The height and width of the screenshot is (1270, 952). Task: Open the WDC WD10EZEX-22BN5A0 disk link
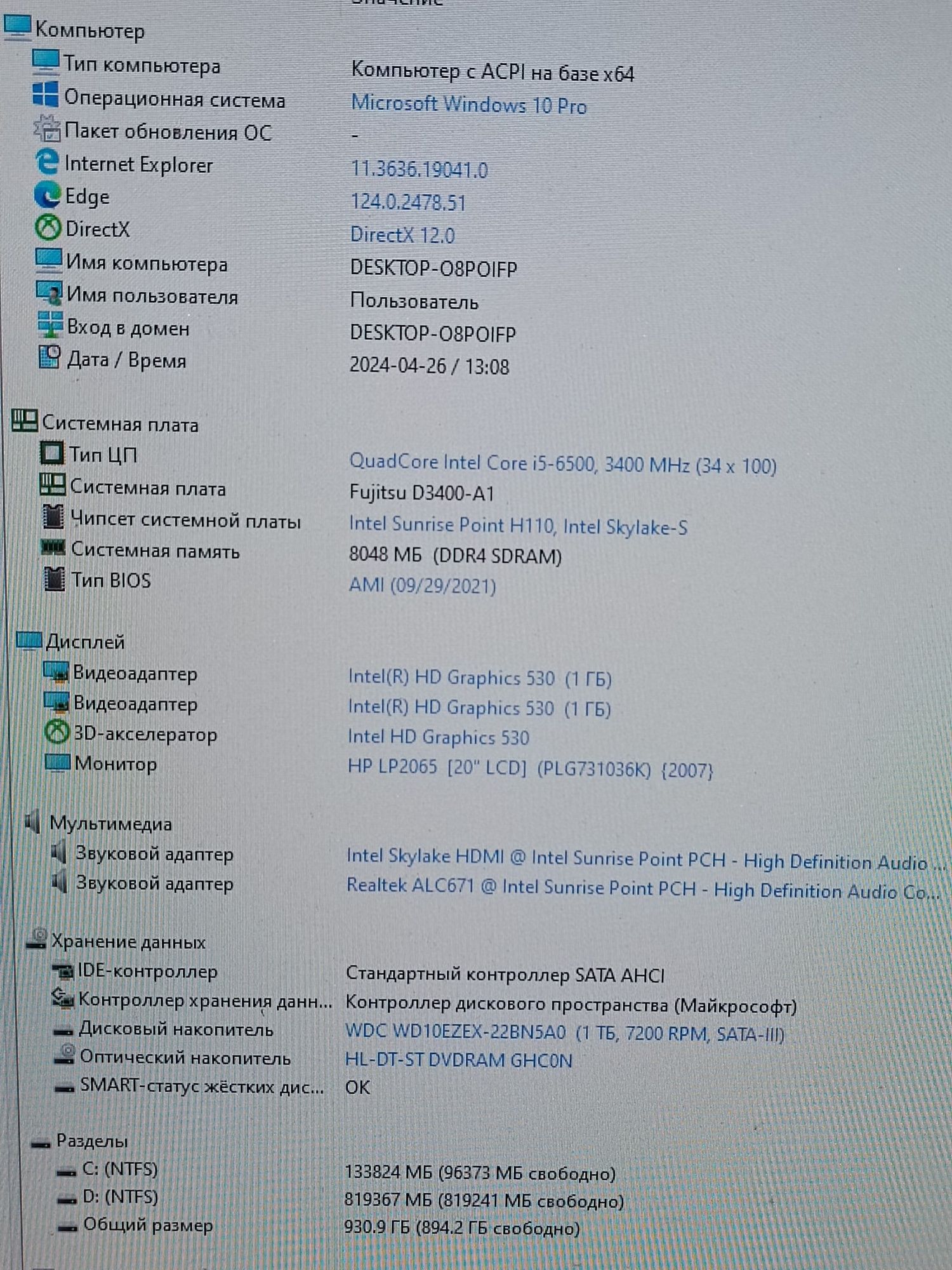click(565, 1032)
